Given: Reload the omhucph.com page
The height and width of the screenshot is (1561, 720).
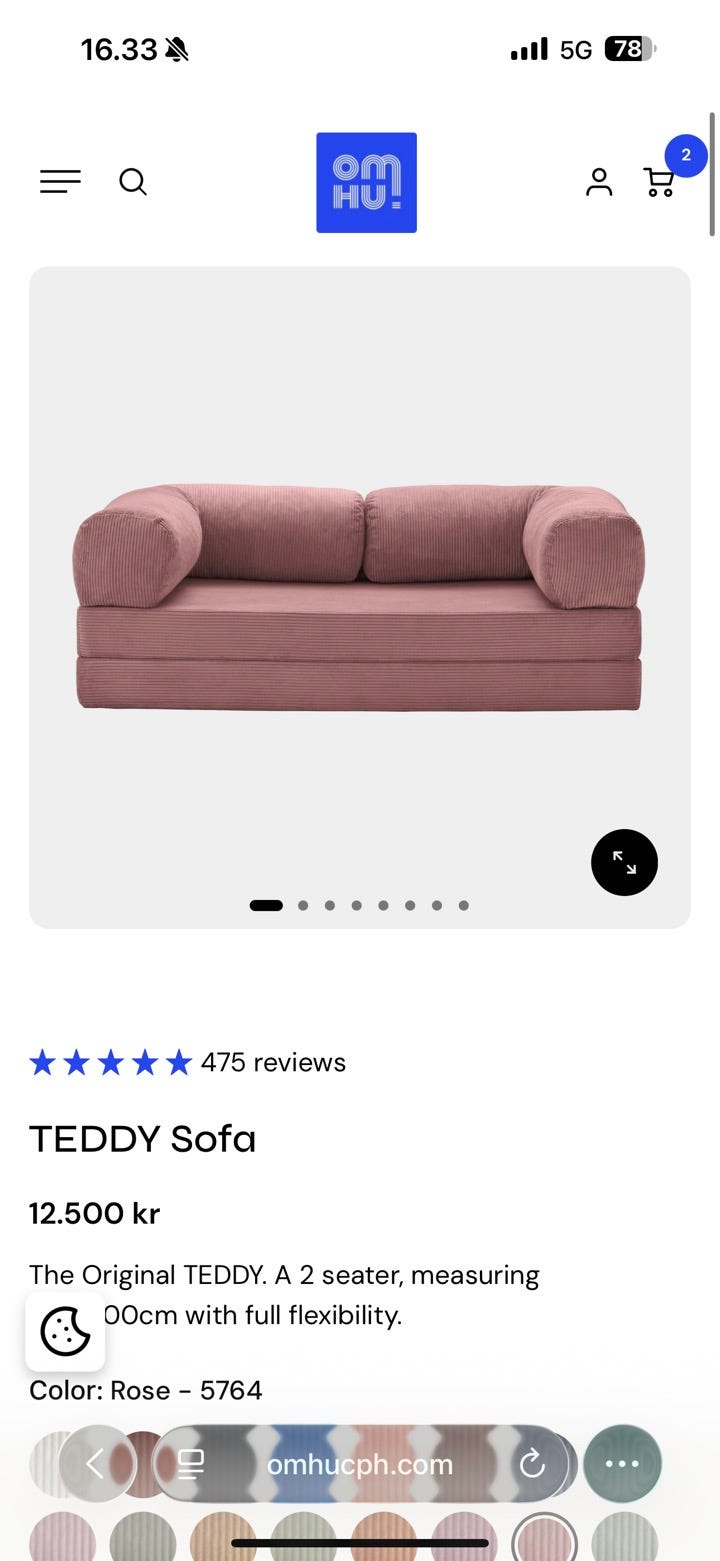Looking at the screenshot, I should coord(532,1465).
